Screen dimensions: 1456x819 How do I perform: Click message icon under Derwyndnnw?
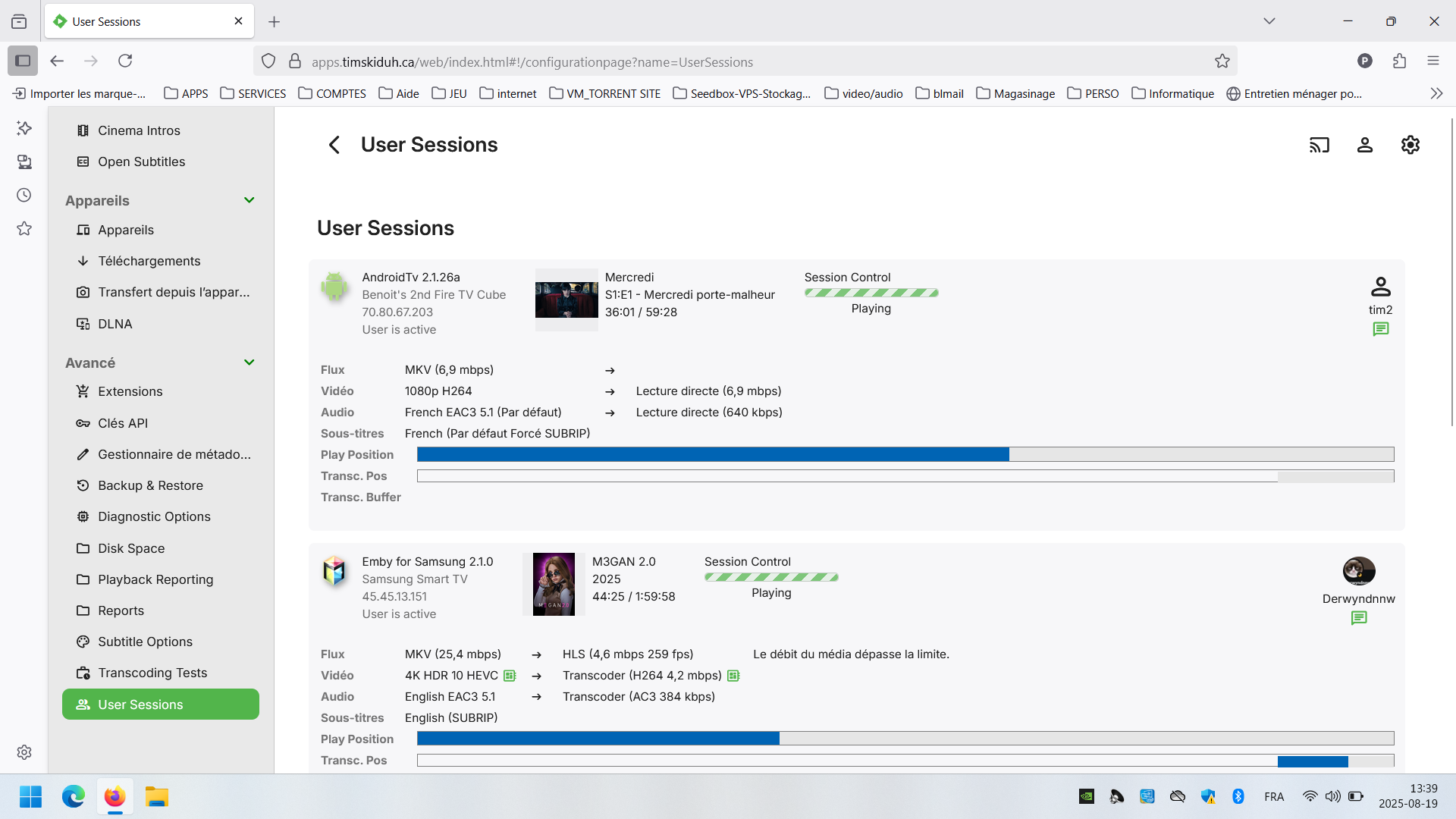pos(1358,618)
